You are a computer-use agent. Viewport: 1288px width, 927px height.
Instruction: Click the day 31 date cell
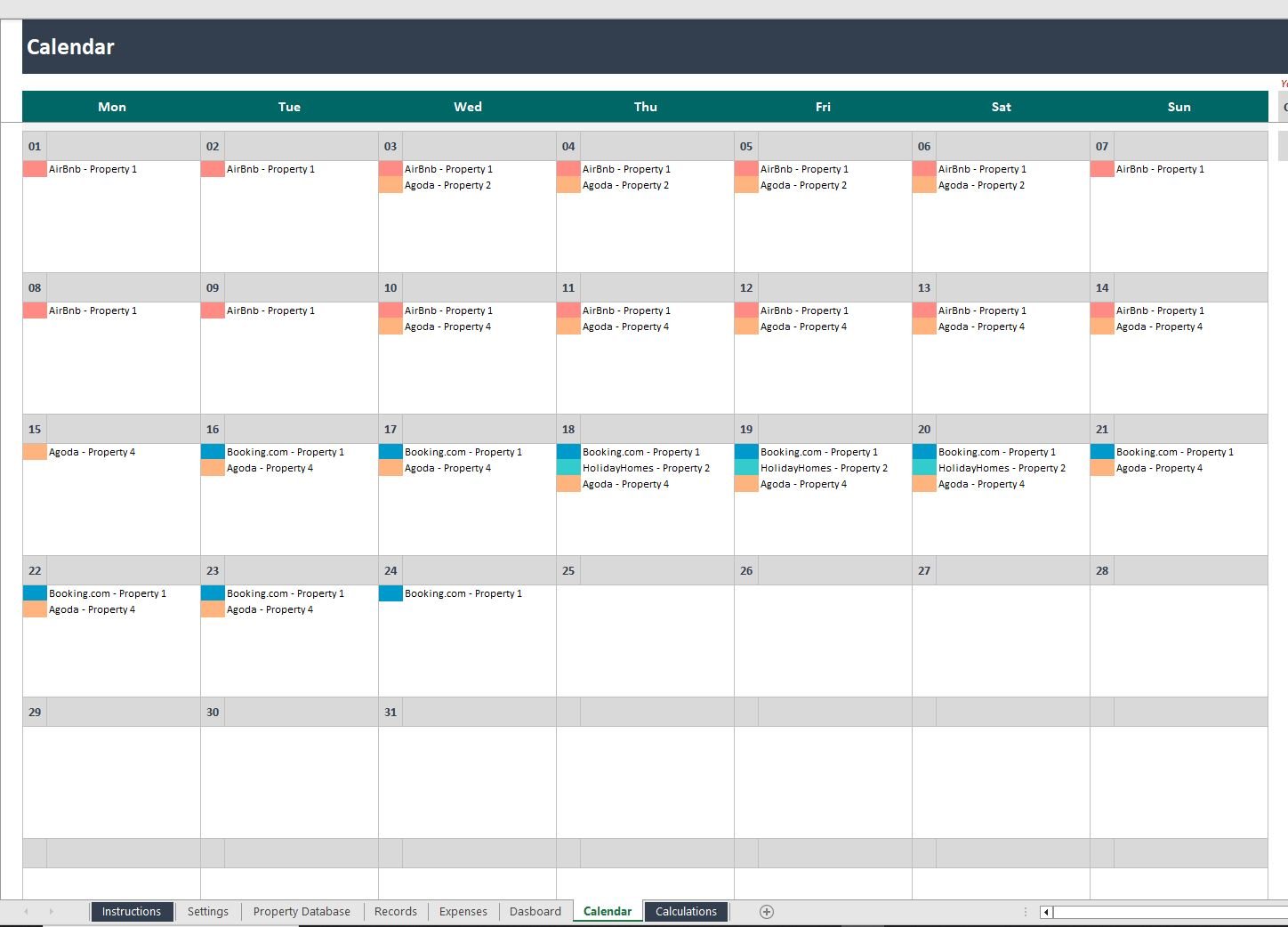point(390,713)
